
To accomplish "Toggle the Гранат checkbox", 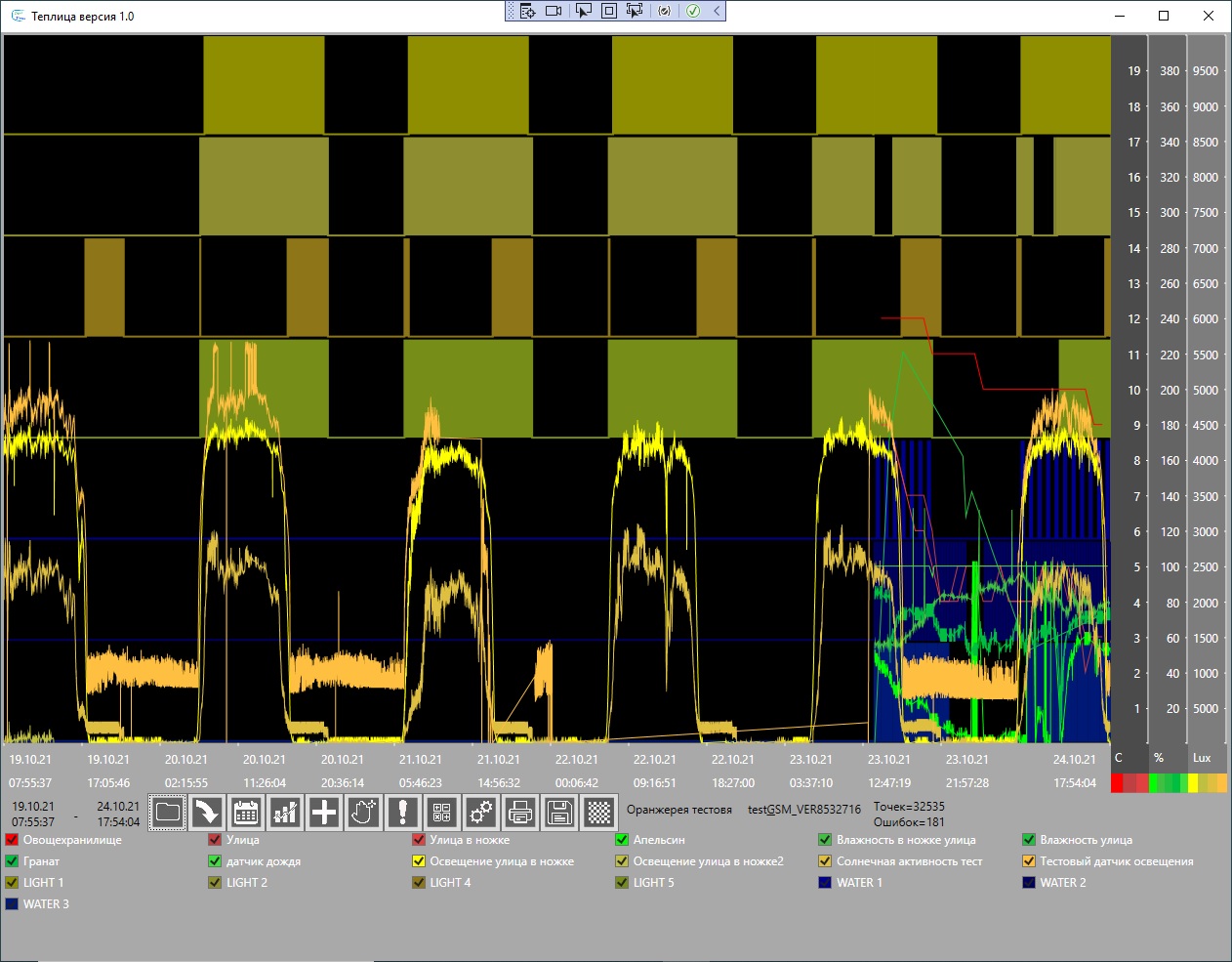I will tap(12, 861).
